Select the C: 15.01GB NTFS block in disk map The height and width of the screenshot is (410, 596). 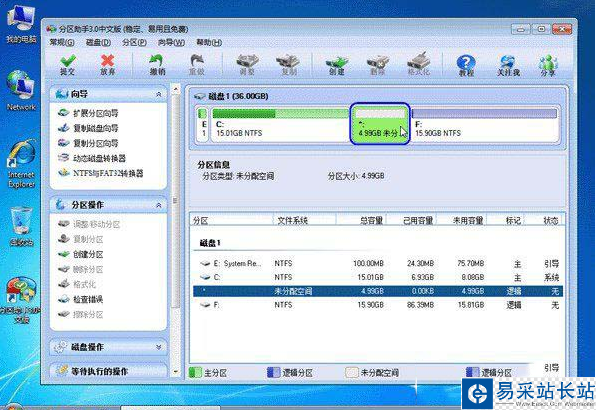point(280,124)
